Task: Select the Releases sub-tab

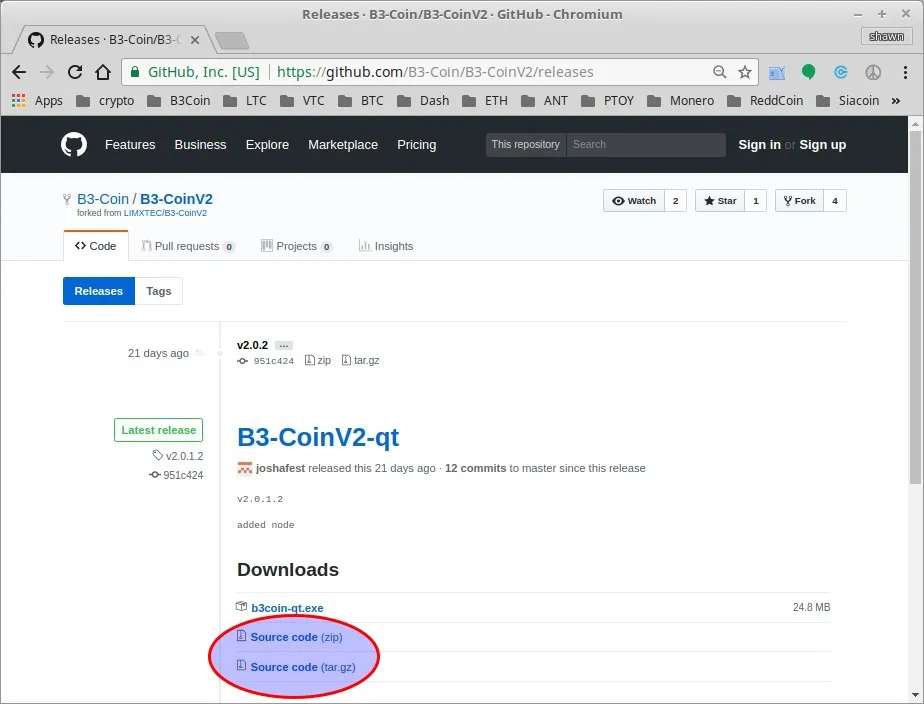Action: (99, 291)
